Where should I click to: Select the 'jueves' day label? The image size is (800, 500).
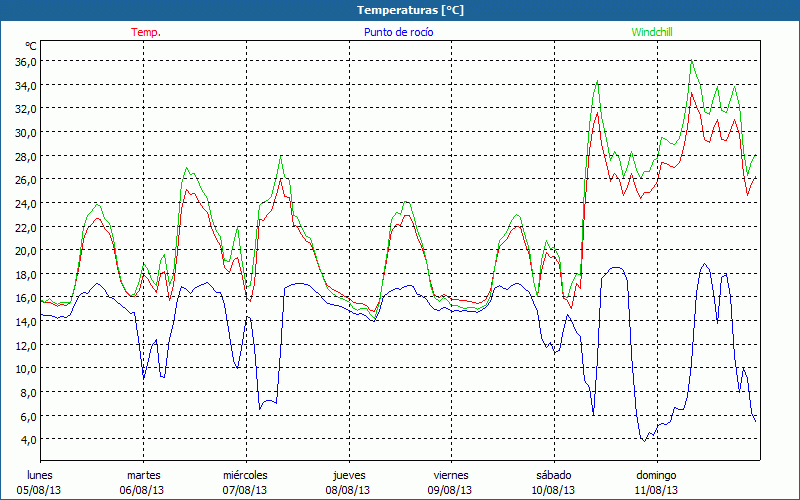[x=348, y=475]
